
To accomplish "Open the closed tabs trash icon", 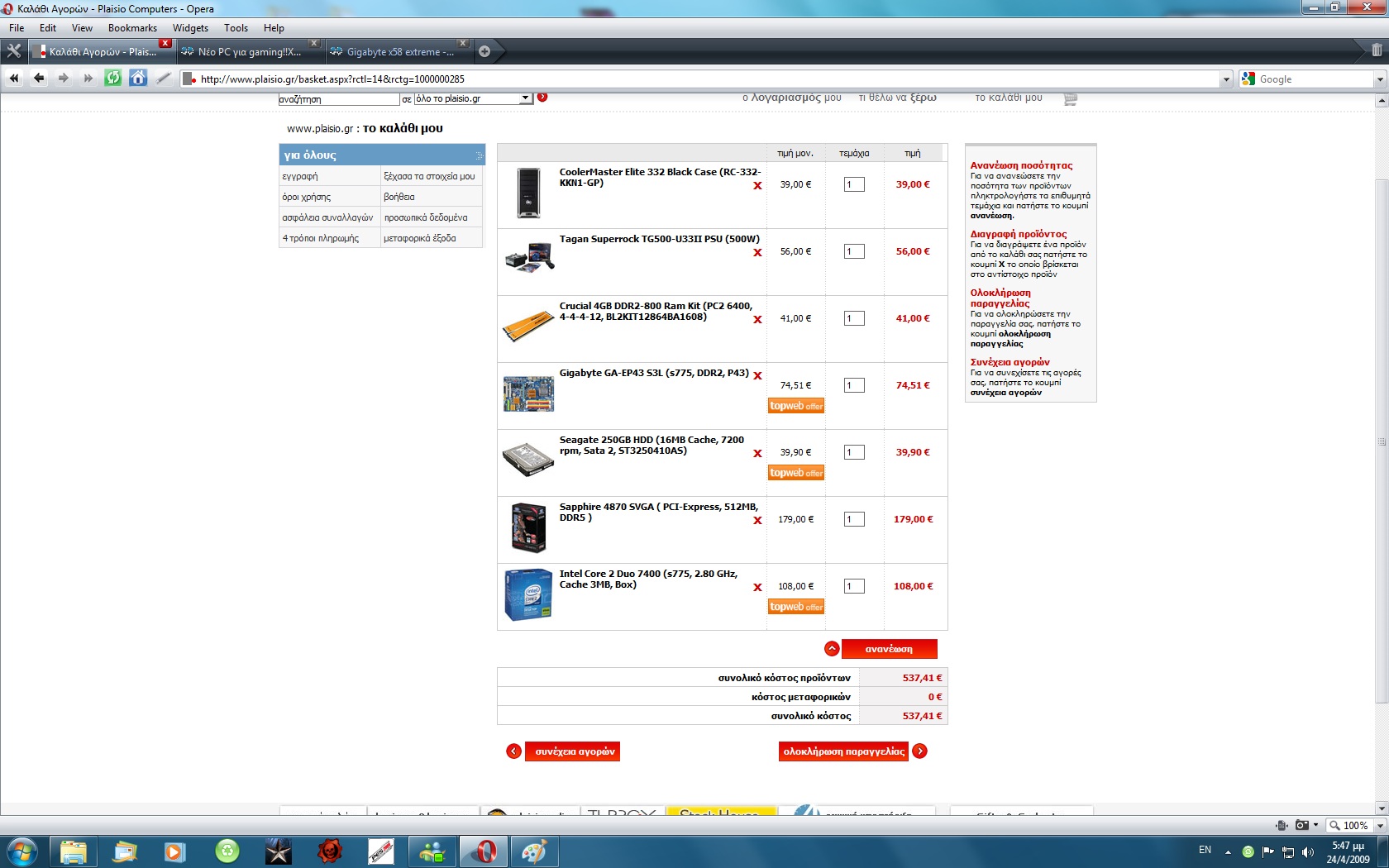I will click(1377, 50).
